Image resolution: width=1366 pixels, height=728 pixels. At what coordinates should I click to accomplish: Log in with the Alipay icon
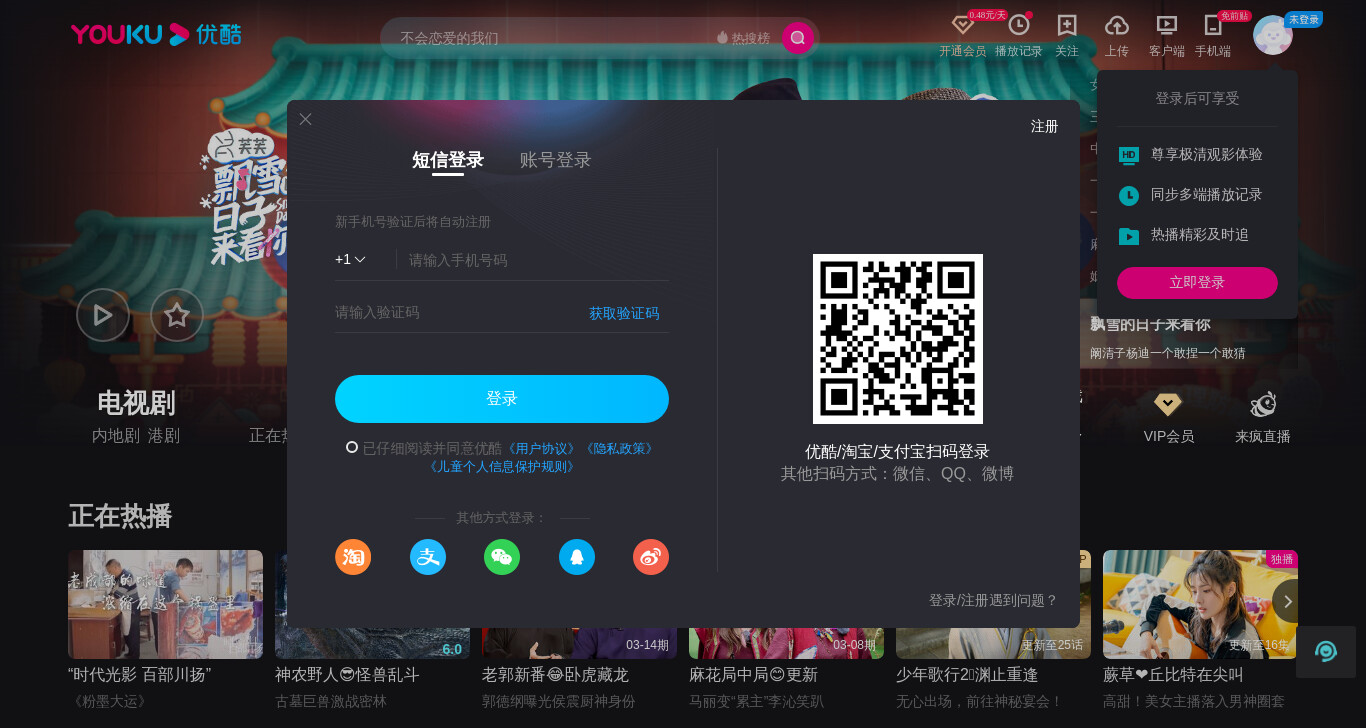(428, 557)
